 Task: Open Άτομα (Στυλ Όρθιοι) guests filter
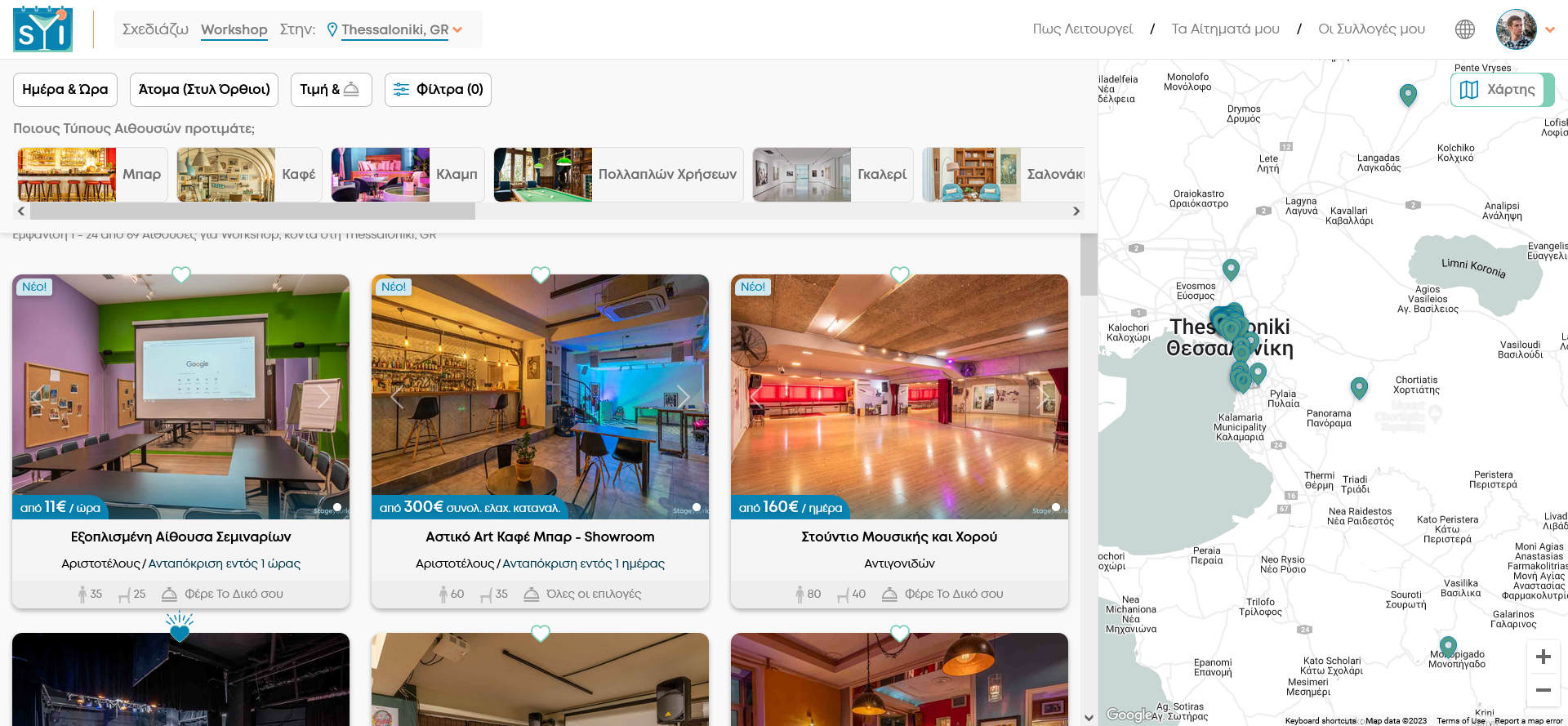204,90
